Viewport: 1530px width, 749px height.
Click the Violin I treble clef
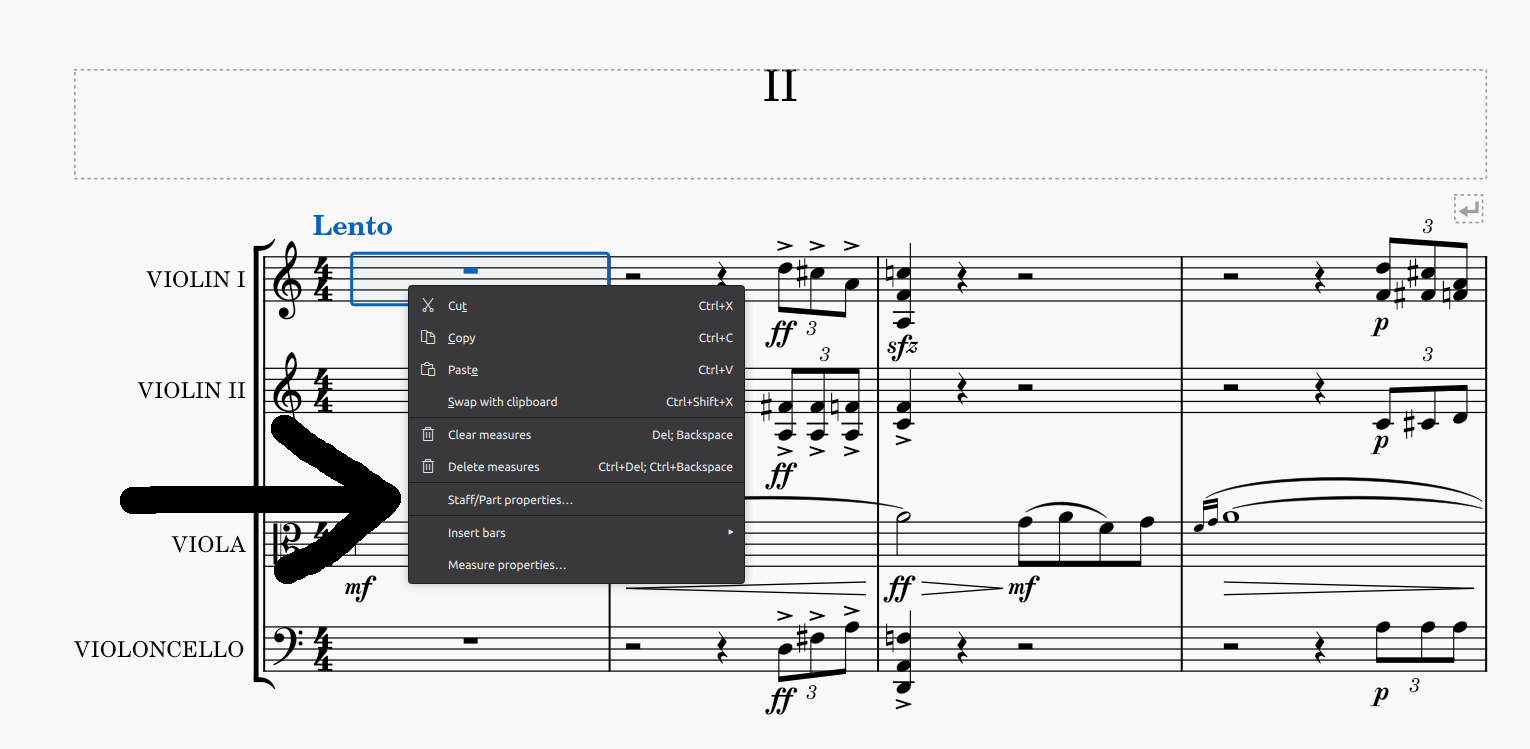[x=289, y=280]
